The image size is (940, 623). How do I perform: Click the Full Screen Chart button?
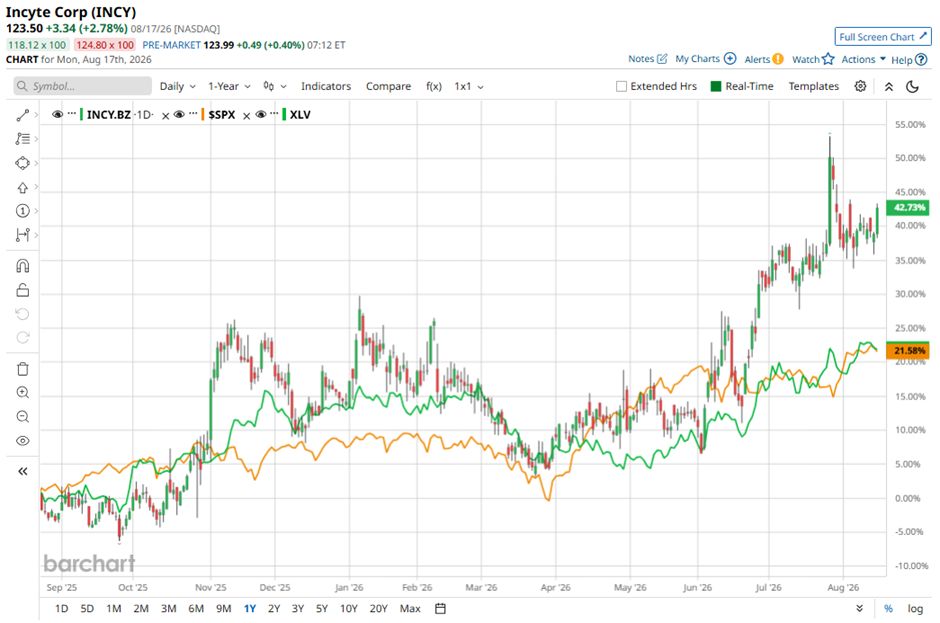point(883,37)
